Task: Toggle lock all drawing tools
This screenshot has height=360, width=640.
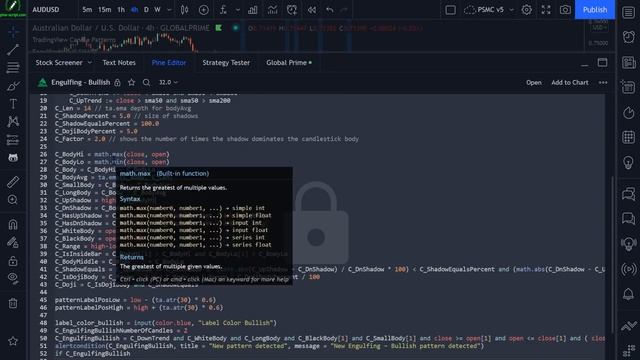Action: tap(13, 260)
